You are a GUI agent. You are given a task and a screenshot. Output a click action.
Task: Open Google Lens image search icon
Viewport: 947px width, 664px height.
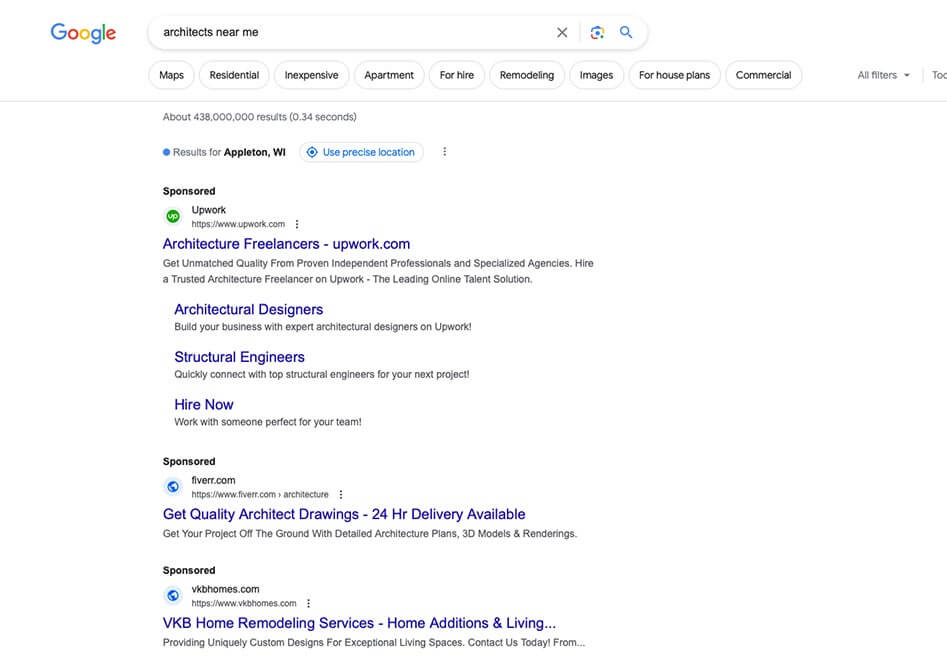(x=597, y=33)
